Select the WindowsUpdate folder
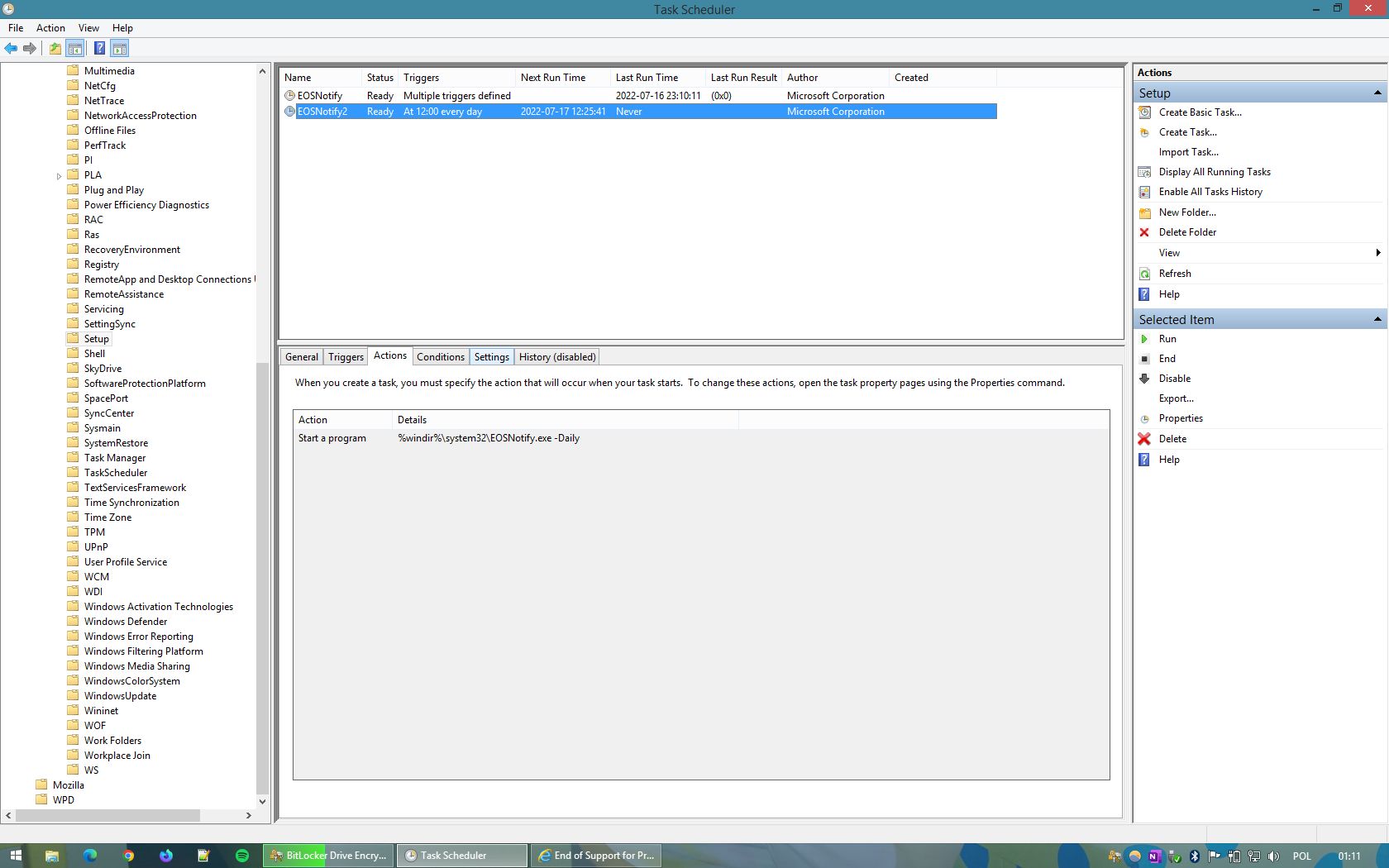This screenshot has width=1389, height=868. tap(120, 696)
